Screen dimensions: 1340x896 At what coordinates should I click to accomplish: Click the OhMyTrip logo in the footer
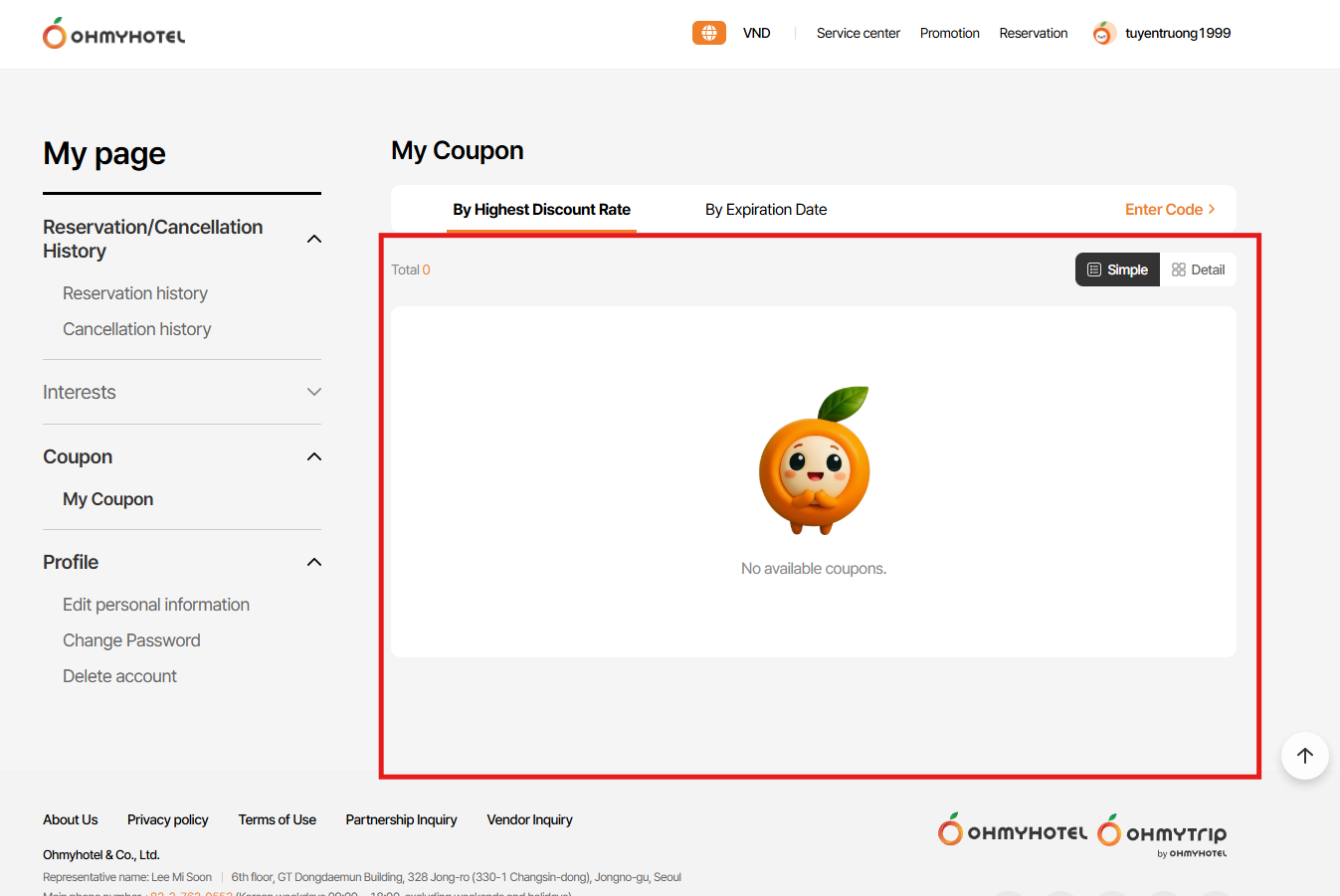point(1162,833)
